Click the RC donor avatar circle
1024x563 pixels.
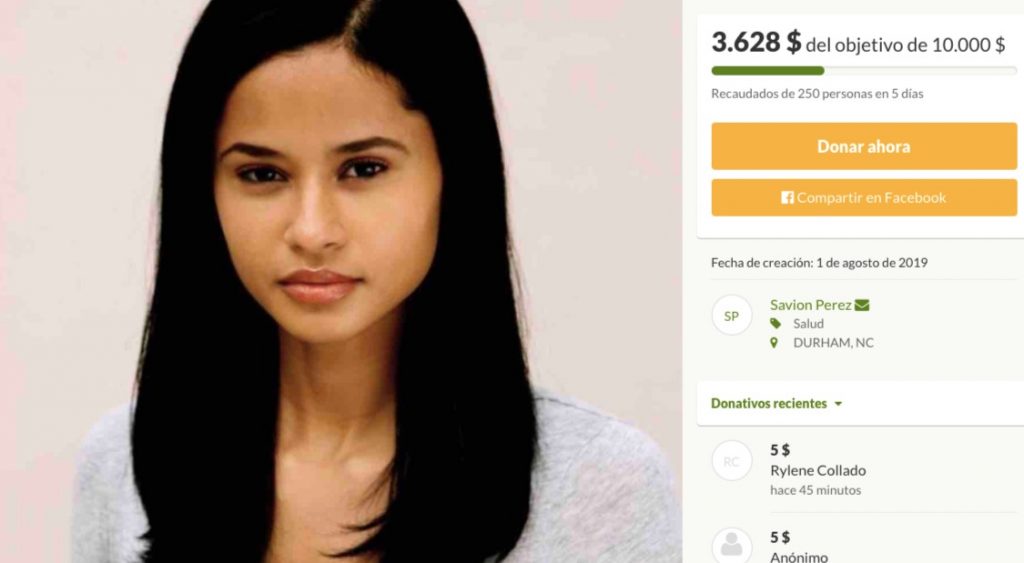[x=731, y=461]
